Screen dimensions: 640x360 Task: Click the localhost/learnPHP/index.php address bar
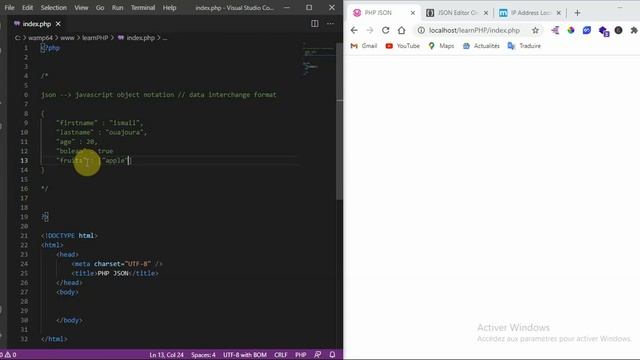point(474,30)
